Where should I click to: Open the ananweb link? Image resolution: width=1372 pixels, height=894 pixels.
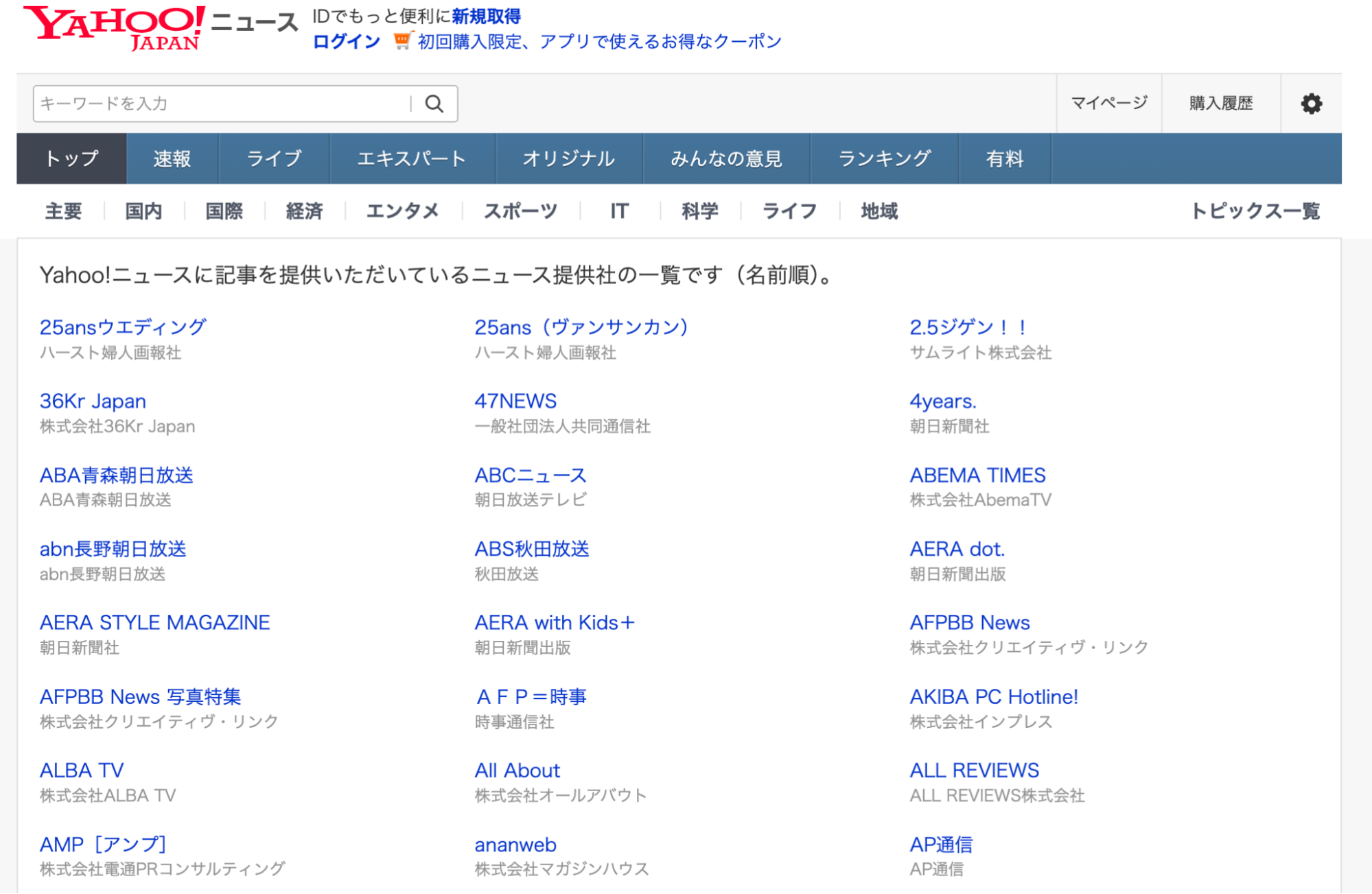pyautogui.click(x=515, y=845)
